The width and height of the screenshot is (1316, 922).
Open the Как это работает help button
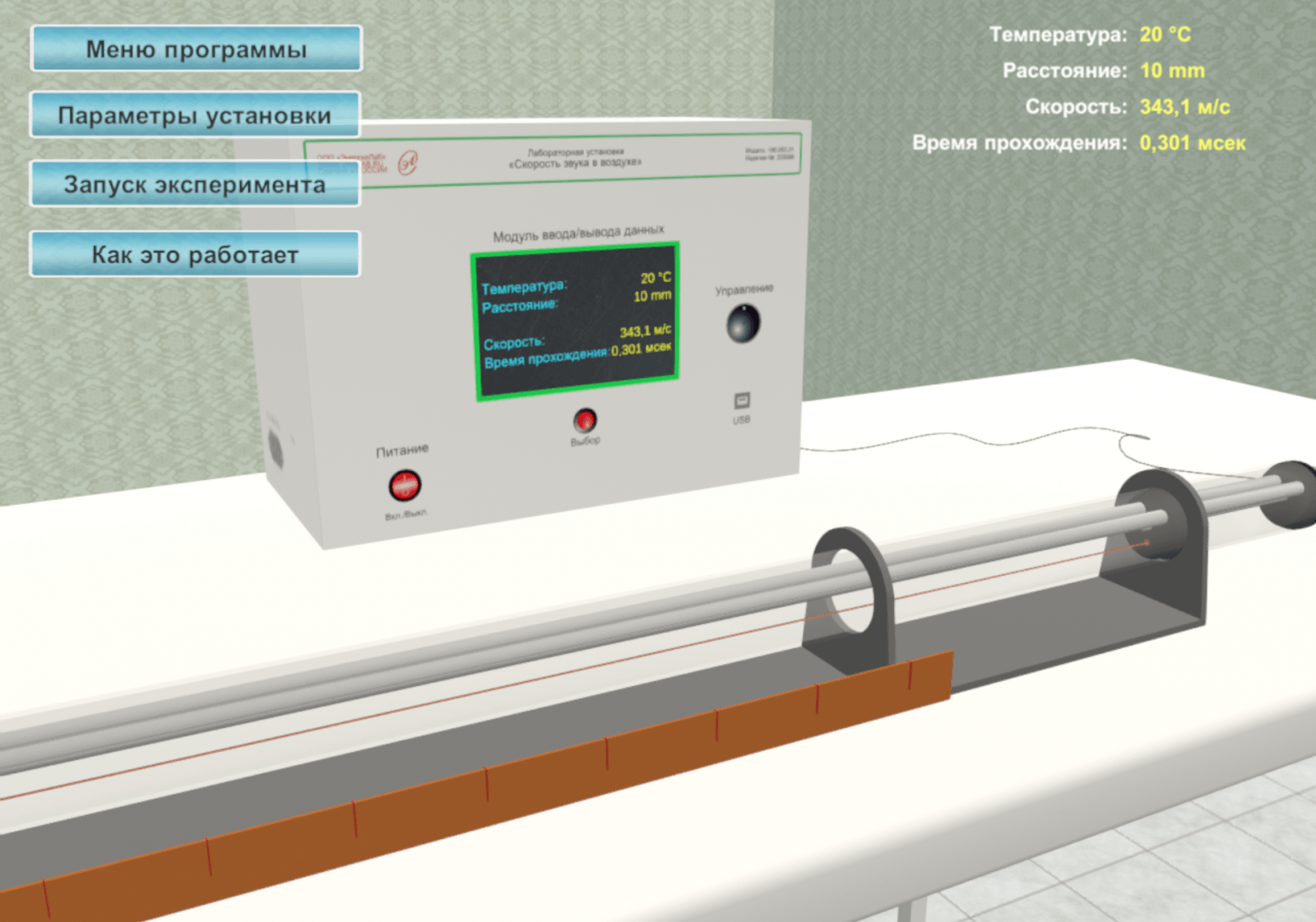[195, 255]
